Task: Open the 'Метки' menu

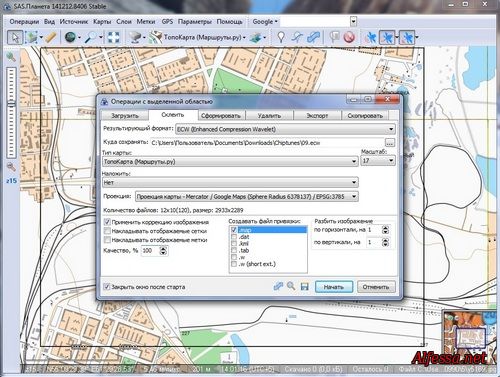Action: tap(146, 22)
